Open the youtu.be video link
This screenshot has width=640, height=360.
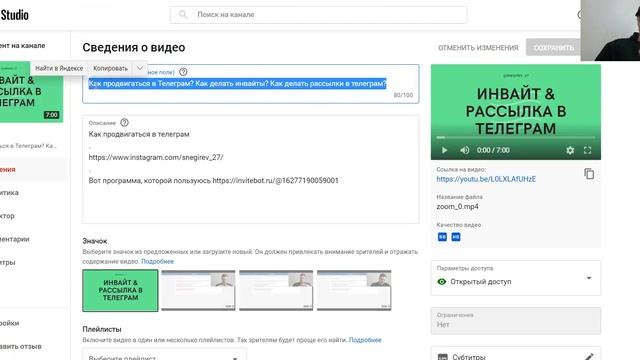[486, 179]
